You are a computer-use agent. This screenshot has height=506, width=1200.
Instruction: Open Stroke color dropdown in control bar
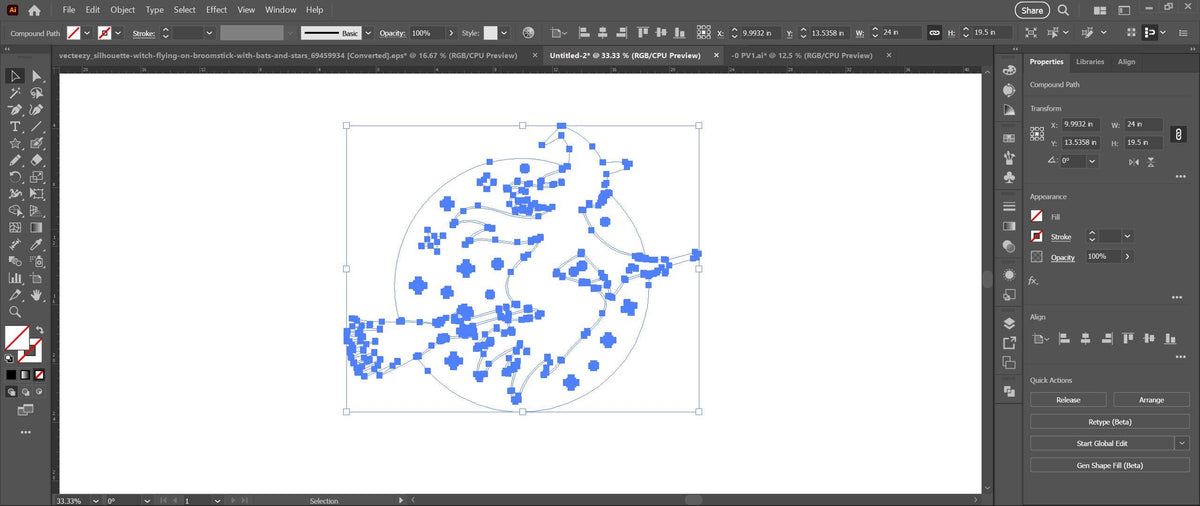coord(119,32)
